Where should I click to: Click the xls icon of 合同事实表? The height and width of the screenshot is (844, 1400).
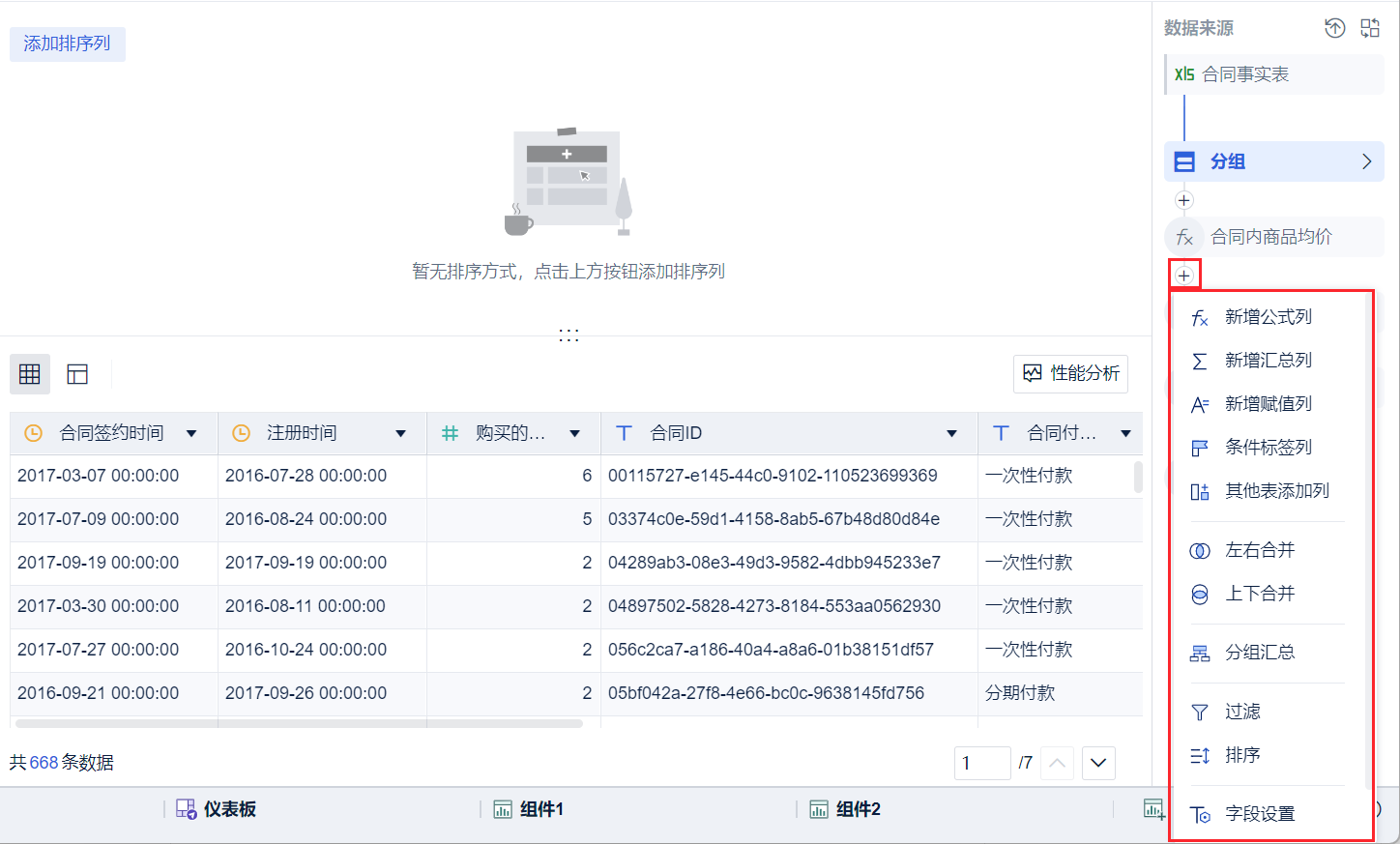pyautogui.click(x=1184, y=74)
